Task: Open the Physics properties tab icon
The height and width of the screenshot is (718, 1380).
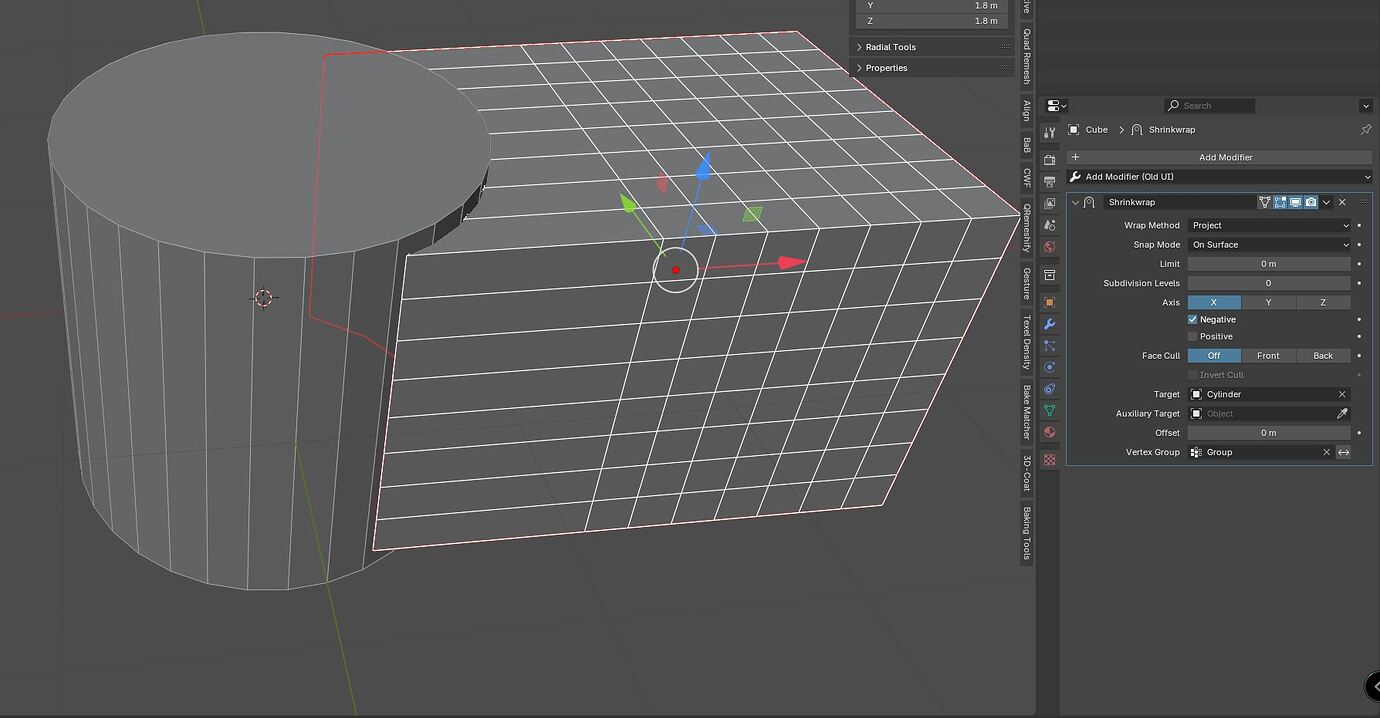Action: click(x=1049, y=367)
